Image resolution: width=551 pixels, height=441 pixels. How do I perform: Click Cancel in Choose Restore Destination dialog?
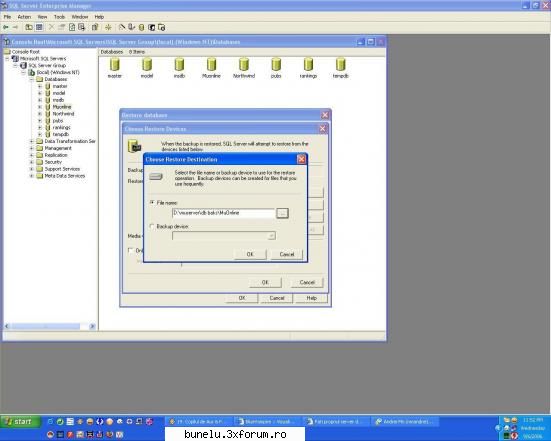[x=287, y=254]
